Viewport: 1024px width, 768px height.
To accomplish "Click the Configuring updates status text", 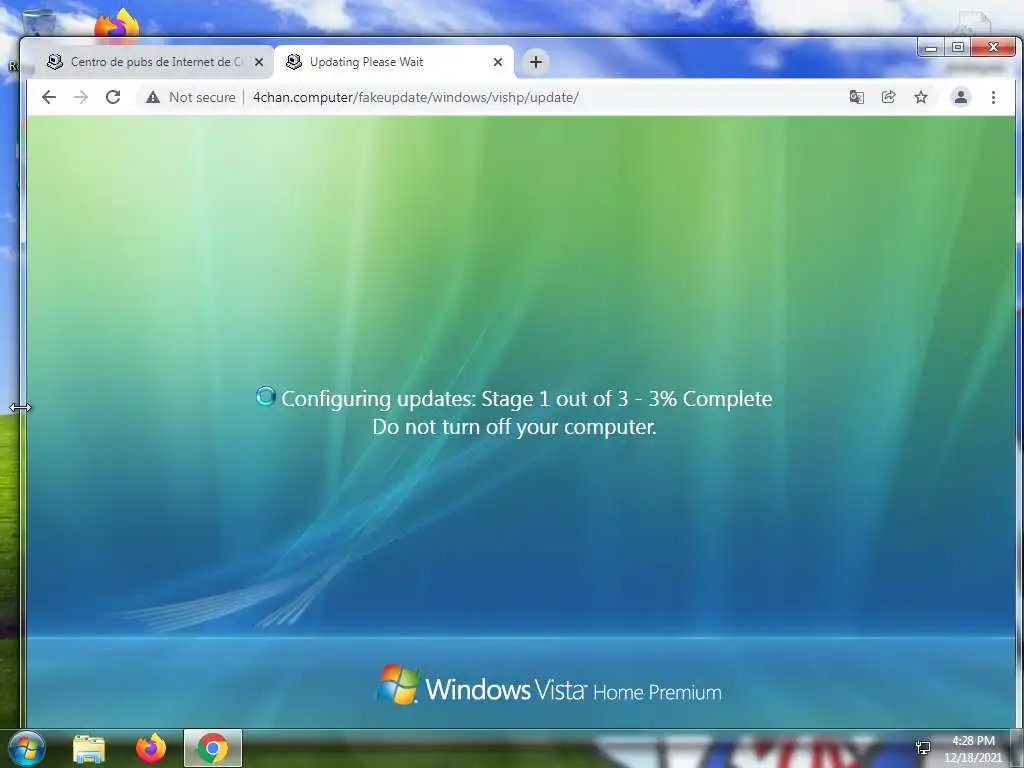I will point(526,398).
